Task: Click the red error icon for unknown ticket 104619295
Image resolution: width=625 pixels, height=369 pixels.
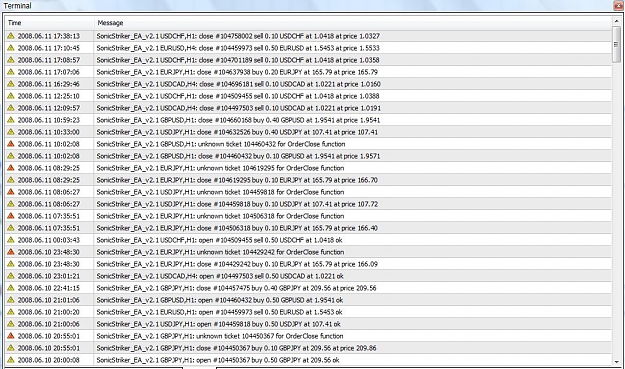Action: click(11, 168)
